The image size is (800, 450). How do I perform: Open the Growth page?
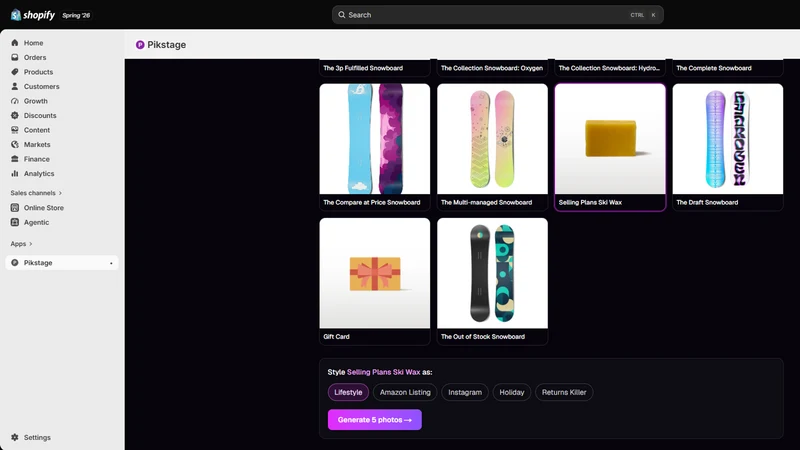coord(35,101)
